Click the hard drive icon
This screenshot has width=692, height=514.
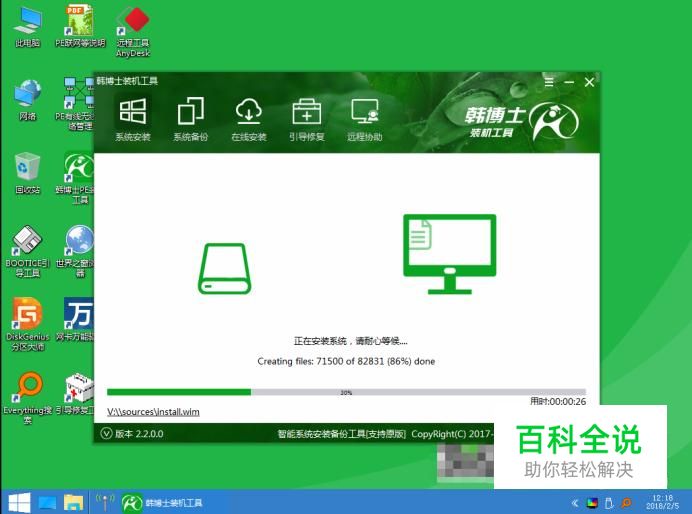tap(224, 269)
